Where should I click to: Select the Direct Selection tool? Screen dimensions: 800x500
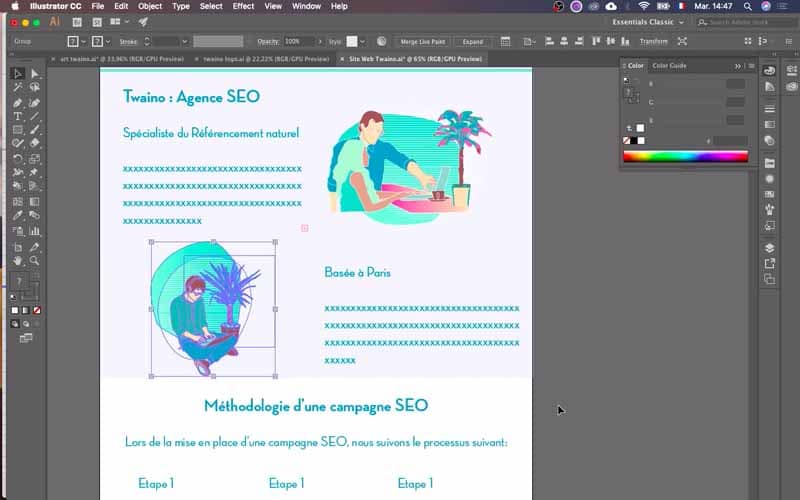pyautogui.click(x=35, y=74)
